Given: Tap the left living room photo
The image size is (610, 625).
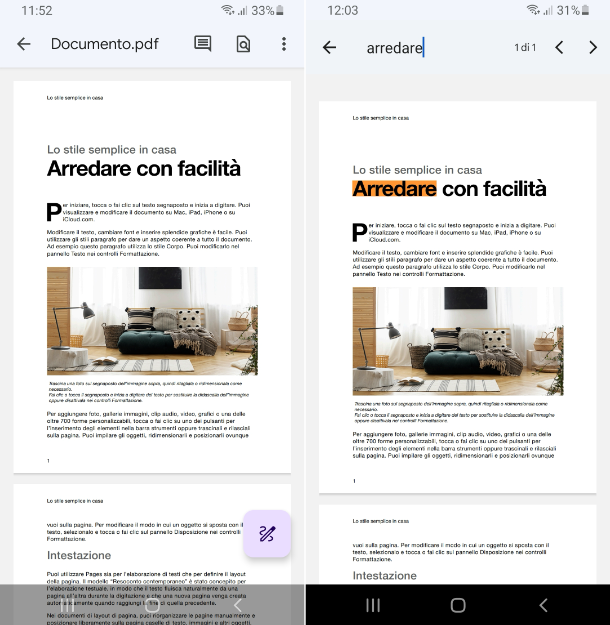Looking at the screenshot, I should [x=152, y=321].
